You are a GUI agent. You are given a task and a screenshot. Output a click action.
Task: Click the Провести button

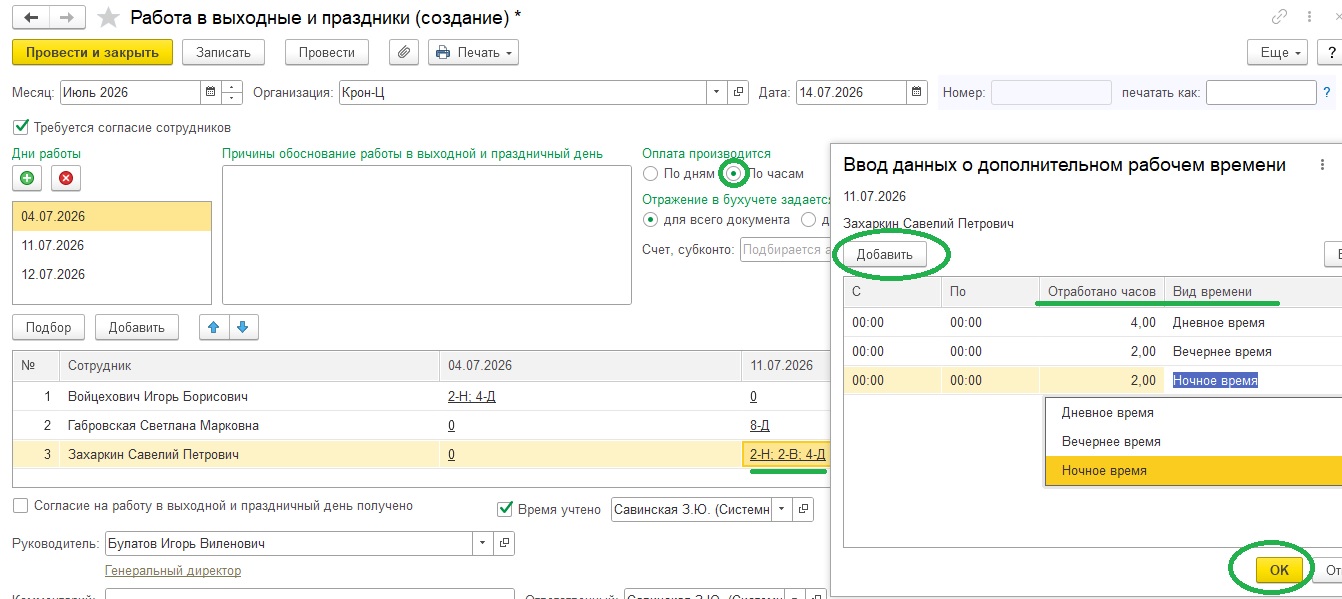coord(327,52)
